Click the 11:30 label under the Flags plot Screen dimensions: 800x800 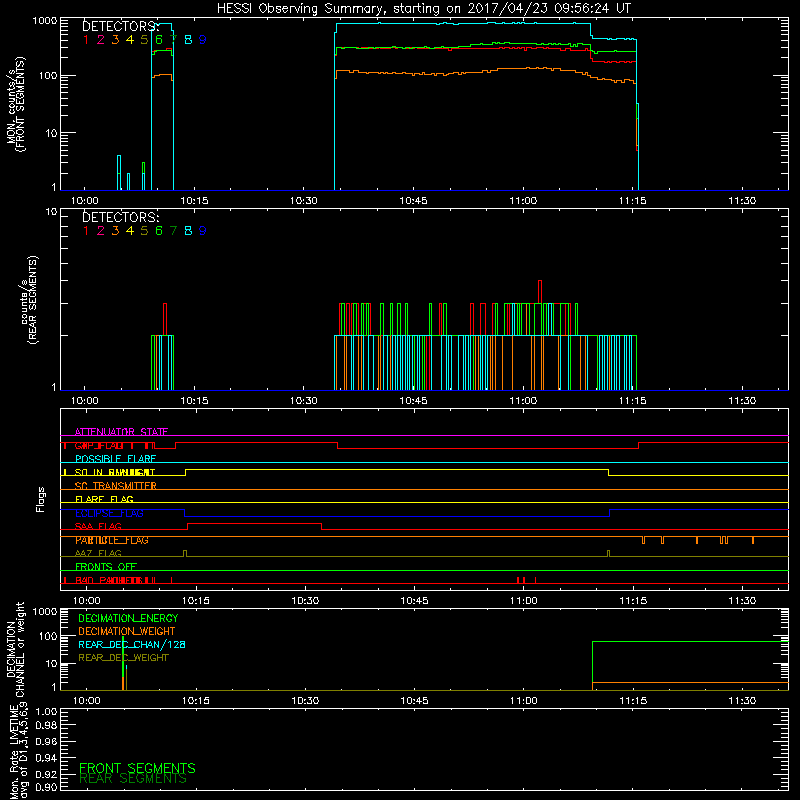click(x=742, y=601)
